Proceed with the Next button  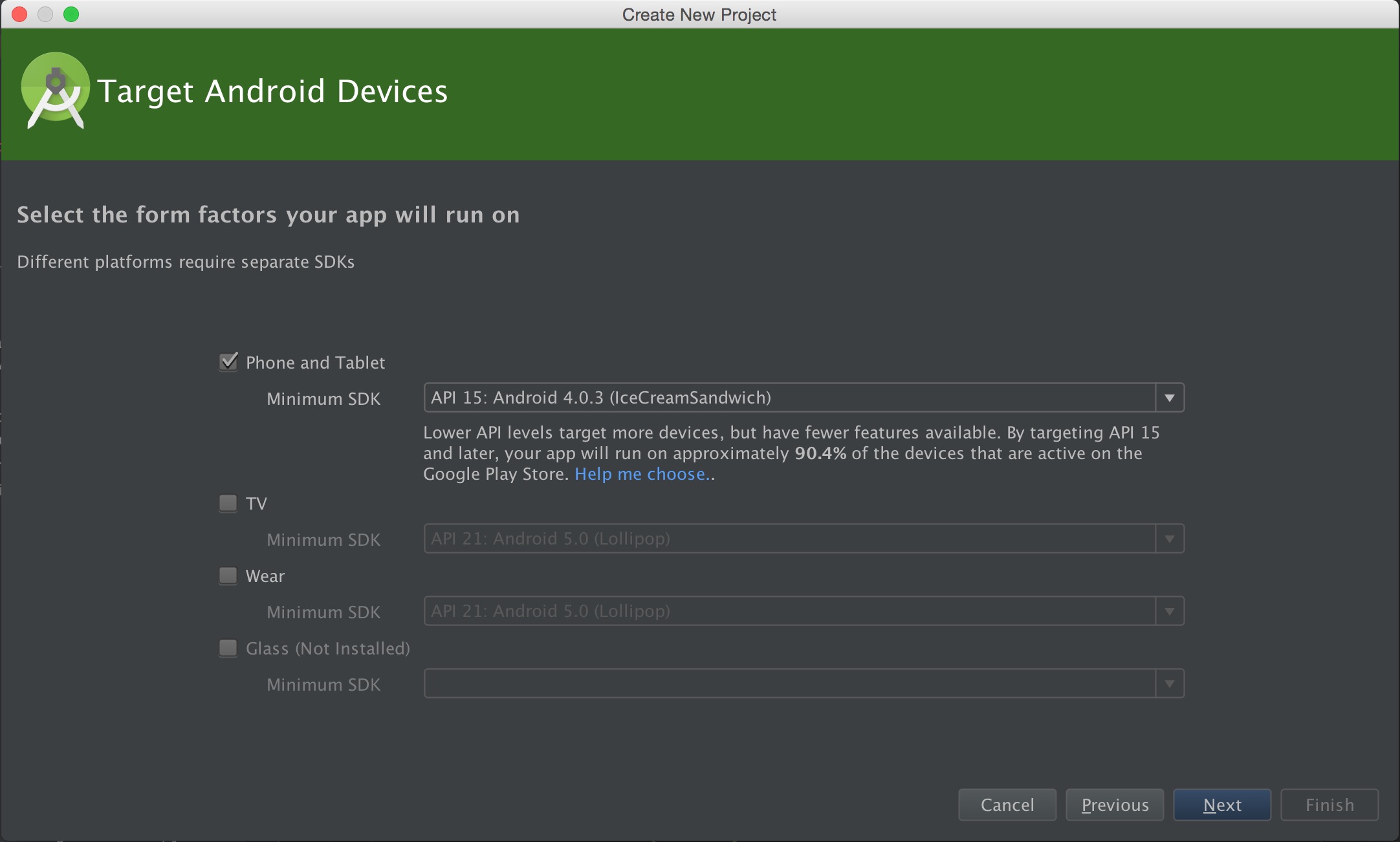point(1222,804)
